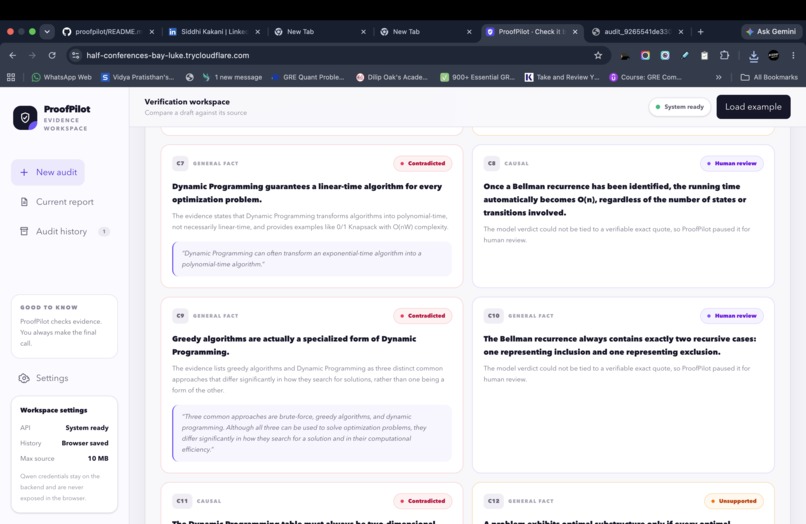Open Audit history in the sidebar

click(64, 231)
